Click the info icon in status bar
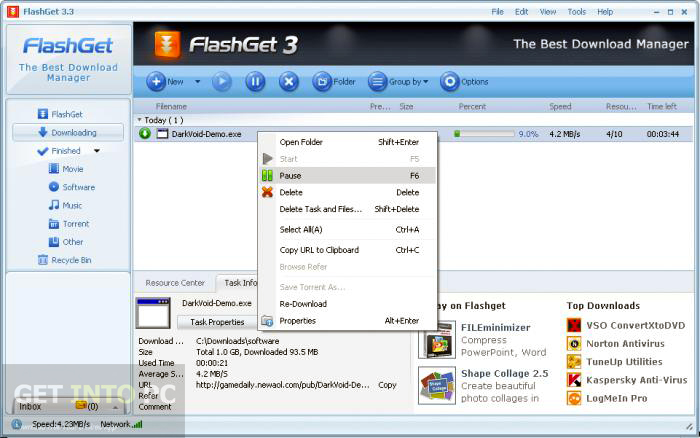Viewport: 700px width, 438px height. click(x=17, y=424)
